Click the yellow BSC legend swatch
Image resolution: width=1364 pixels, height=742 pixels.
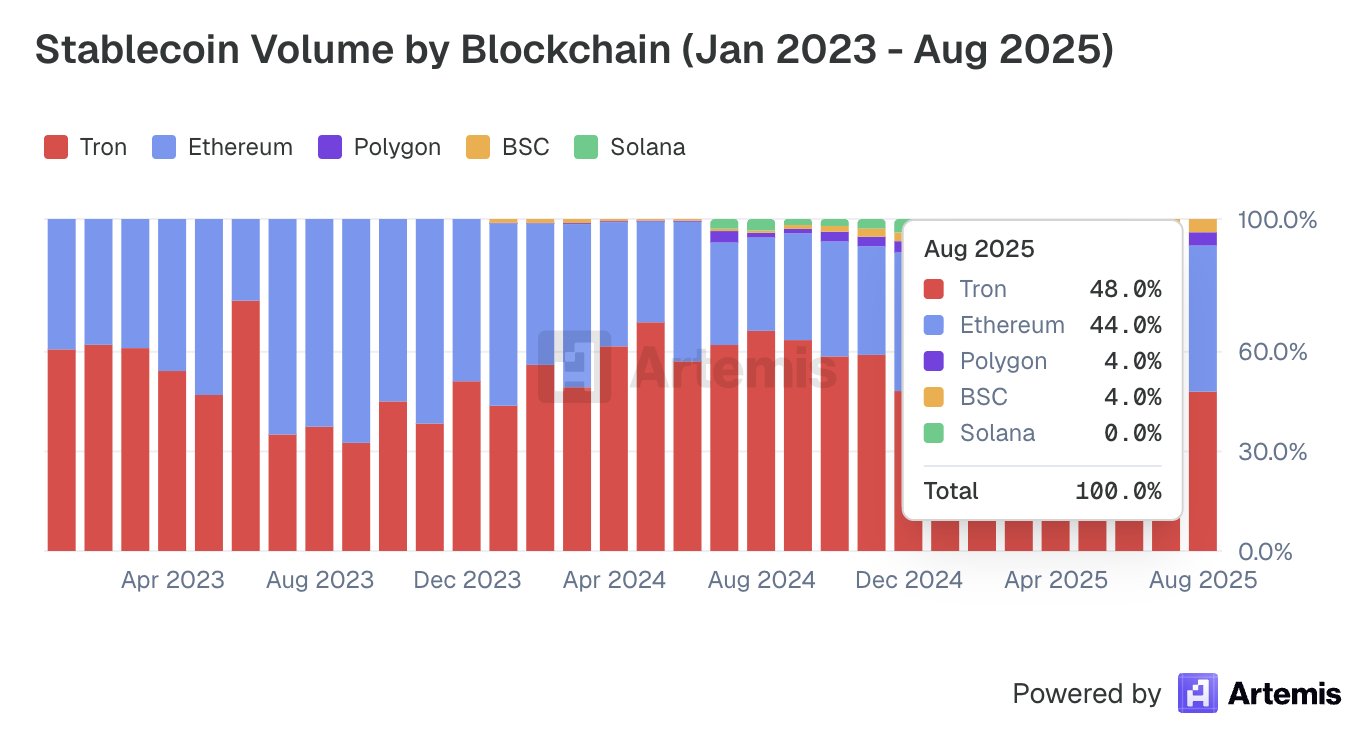478,147
